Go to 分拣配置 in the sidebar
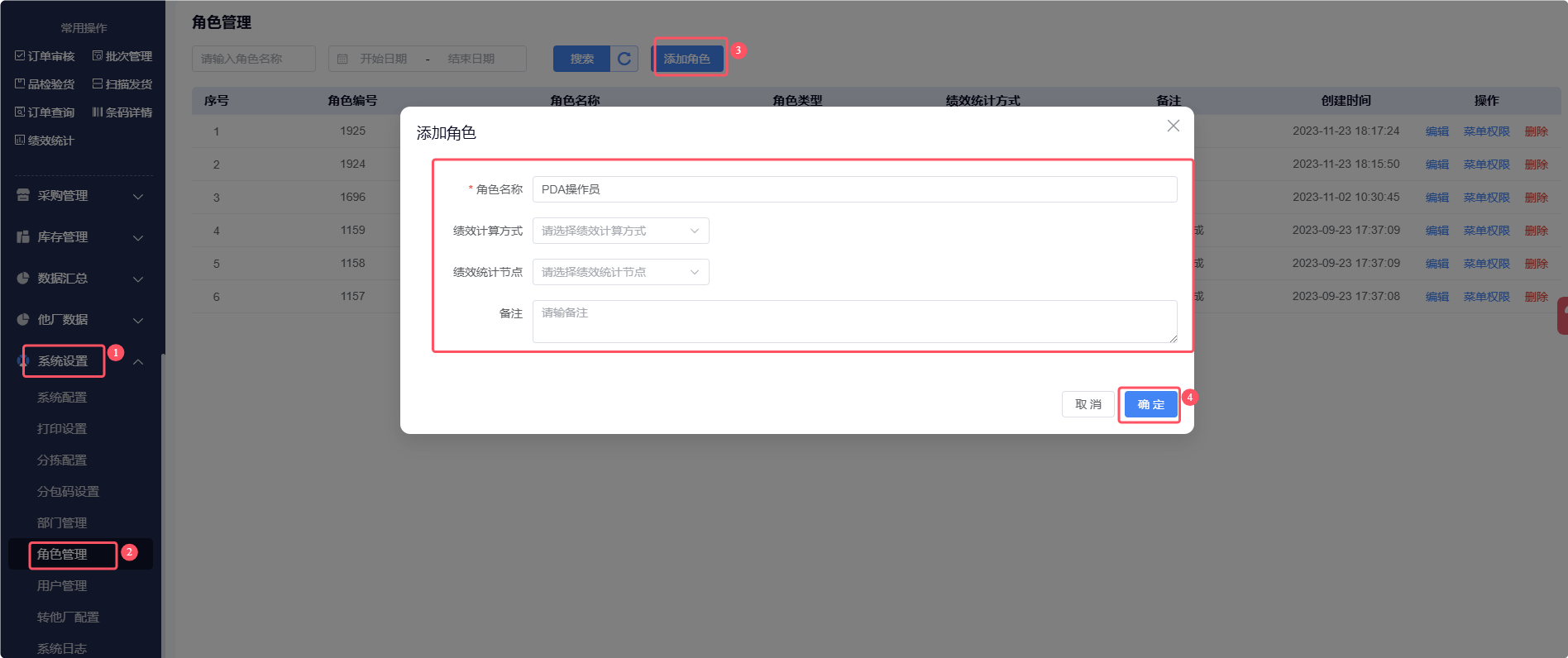Screen dimensions: 1568x658 (x=62, y=460)
